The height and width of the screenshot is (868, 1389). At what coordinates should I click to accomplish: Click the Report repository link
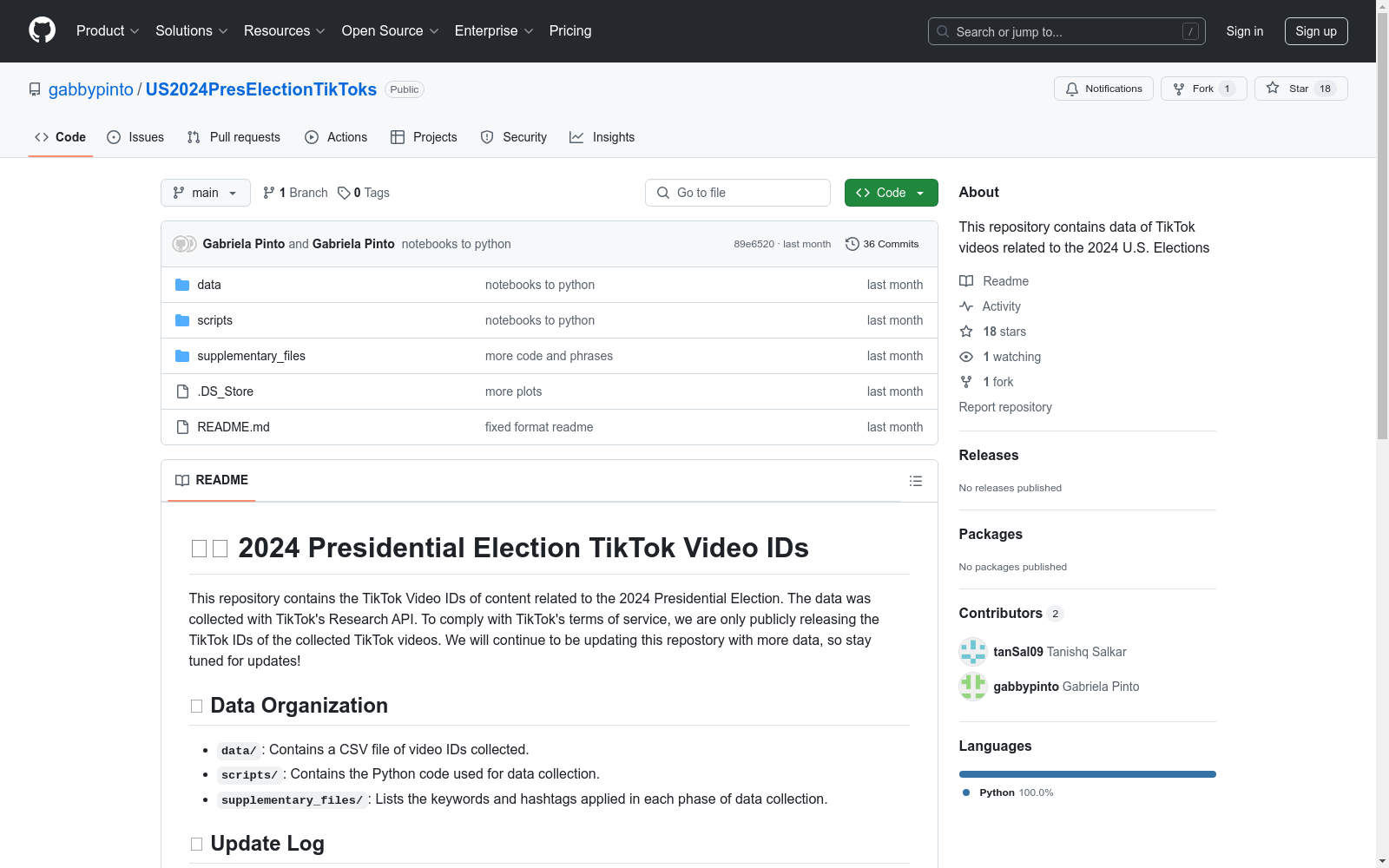(1005, 407)
